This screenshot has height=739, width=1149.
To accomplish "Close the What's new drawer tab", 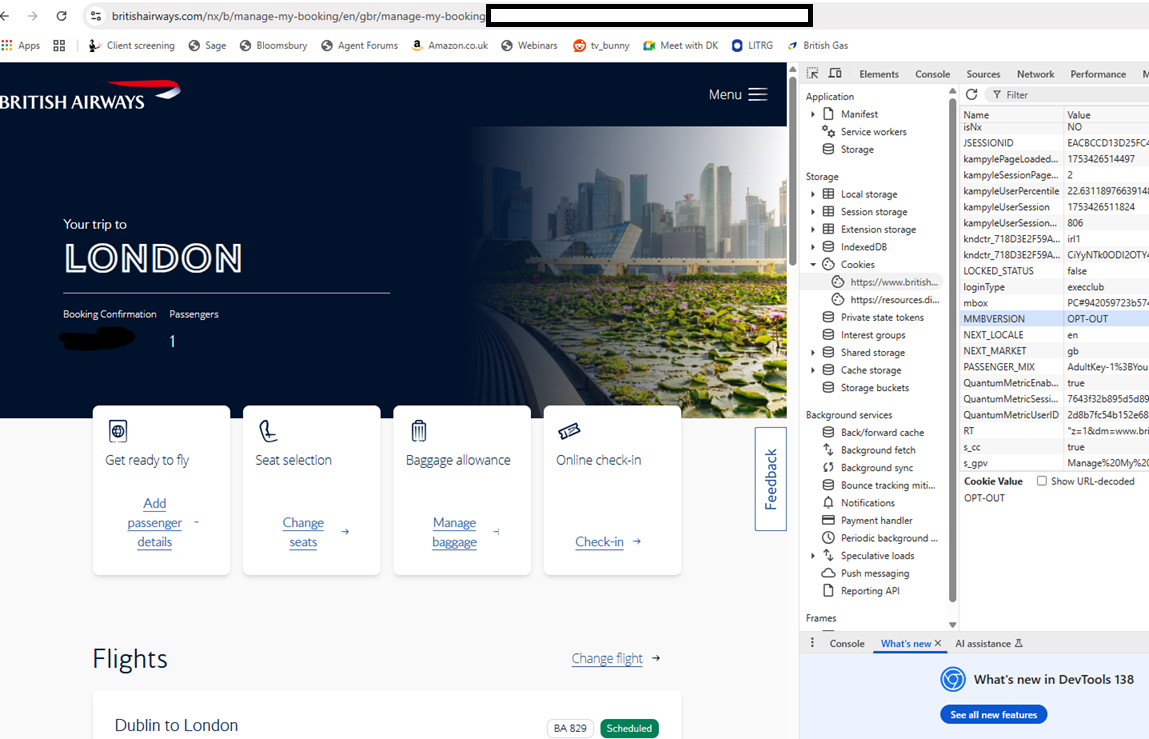I will pos(938,643).
